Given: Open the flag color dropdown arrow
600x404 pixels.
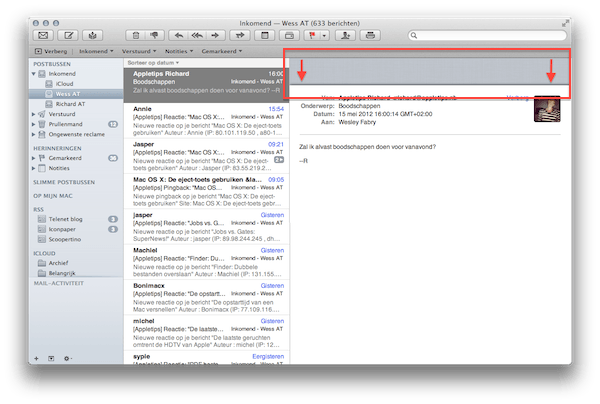Looking at the screenshot, I should click(x=324, y=36).
